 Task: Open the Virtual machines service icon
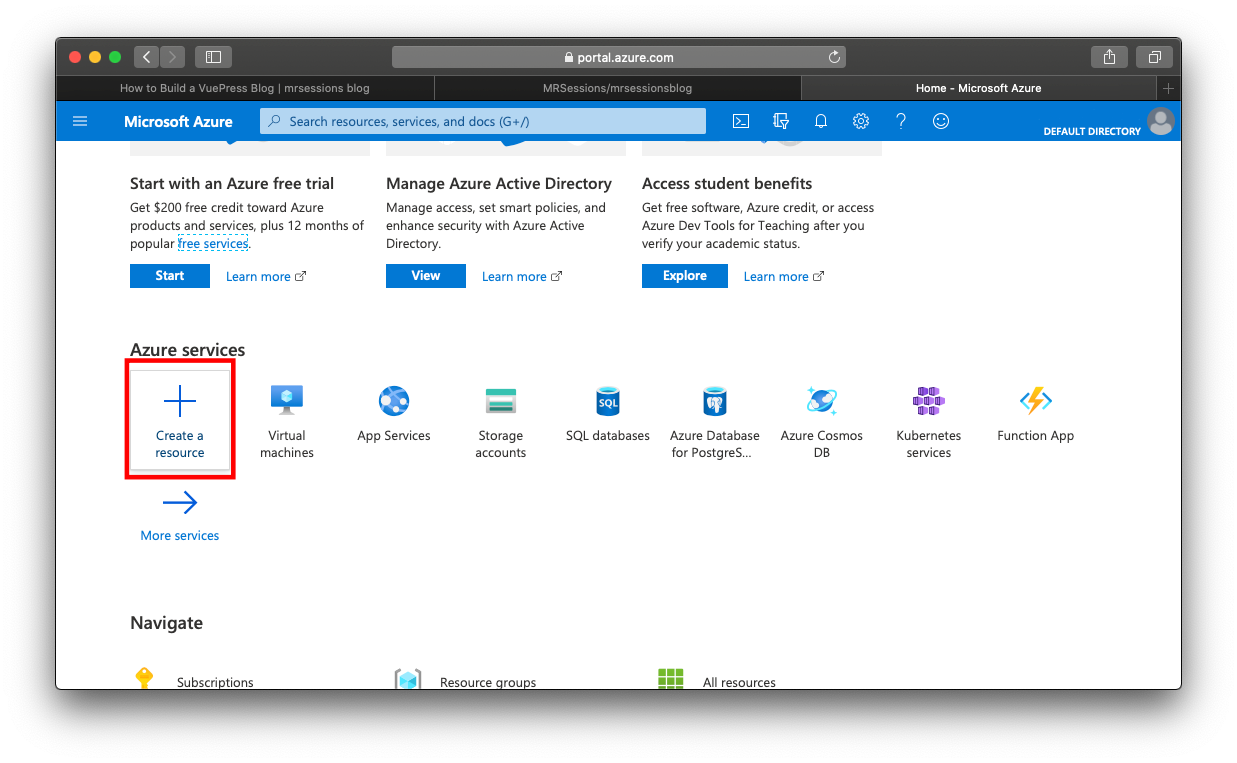coord(287,401)
